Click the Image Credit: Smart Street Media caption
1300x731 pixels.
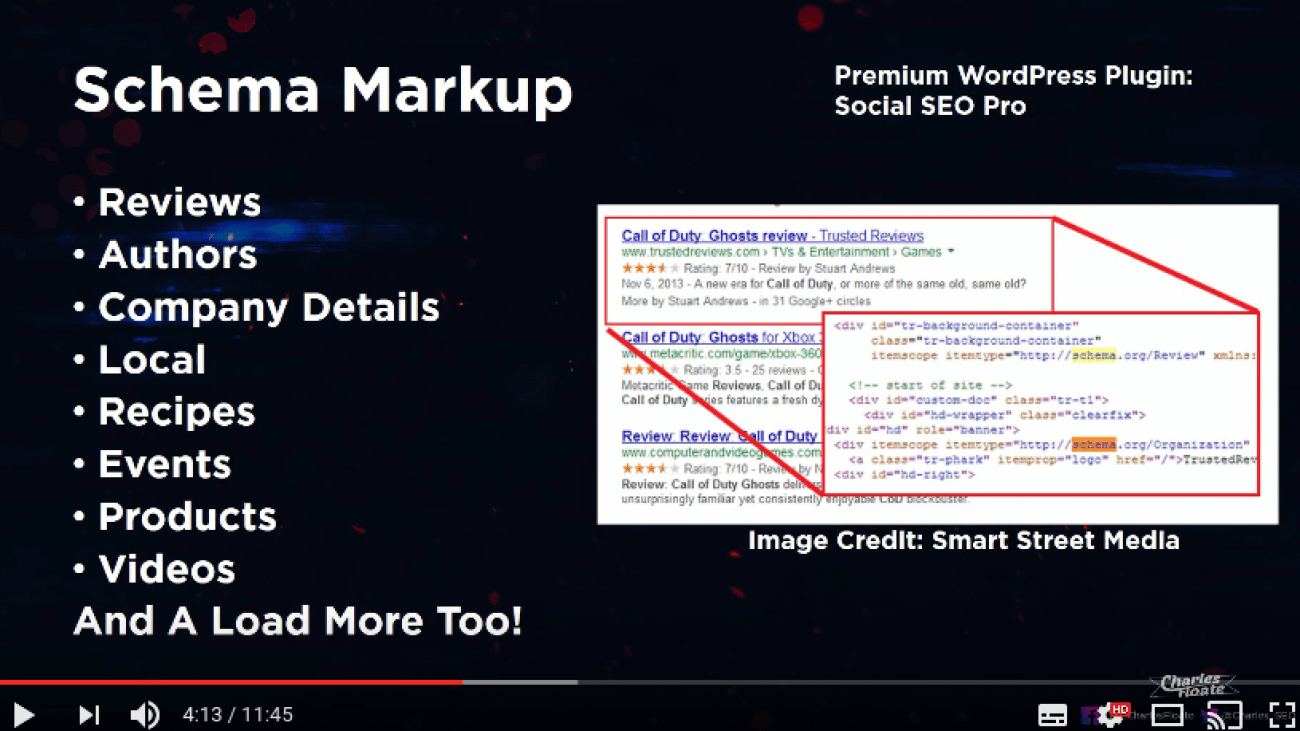[x=963, y=541]
